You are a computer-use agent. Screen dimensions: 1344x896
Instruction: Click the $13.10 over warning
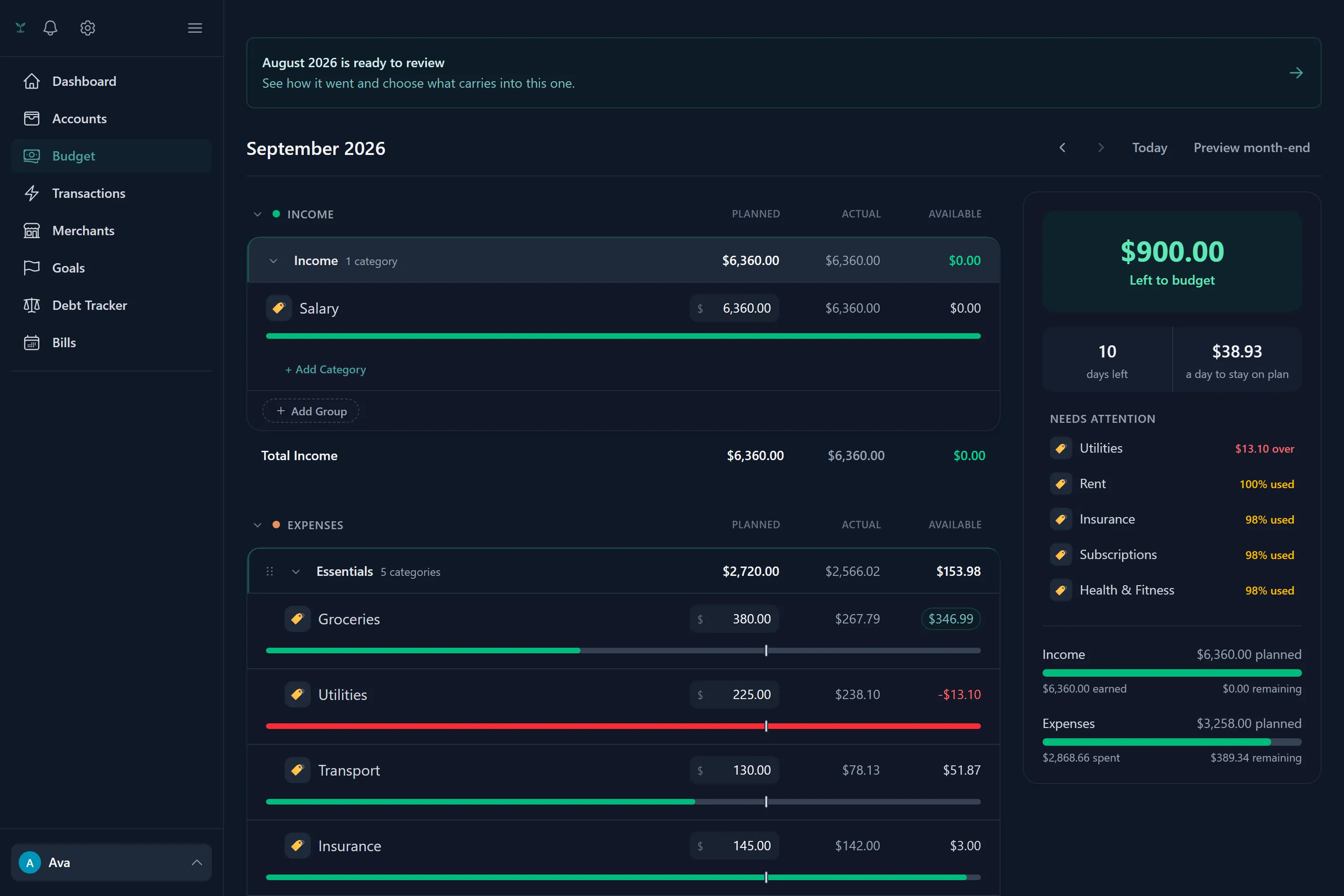click(1264, 448)
